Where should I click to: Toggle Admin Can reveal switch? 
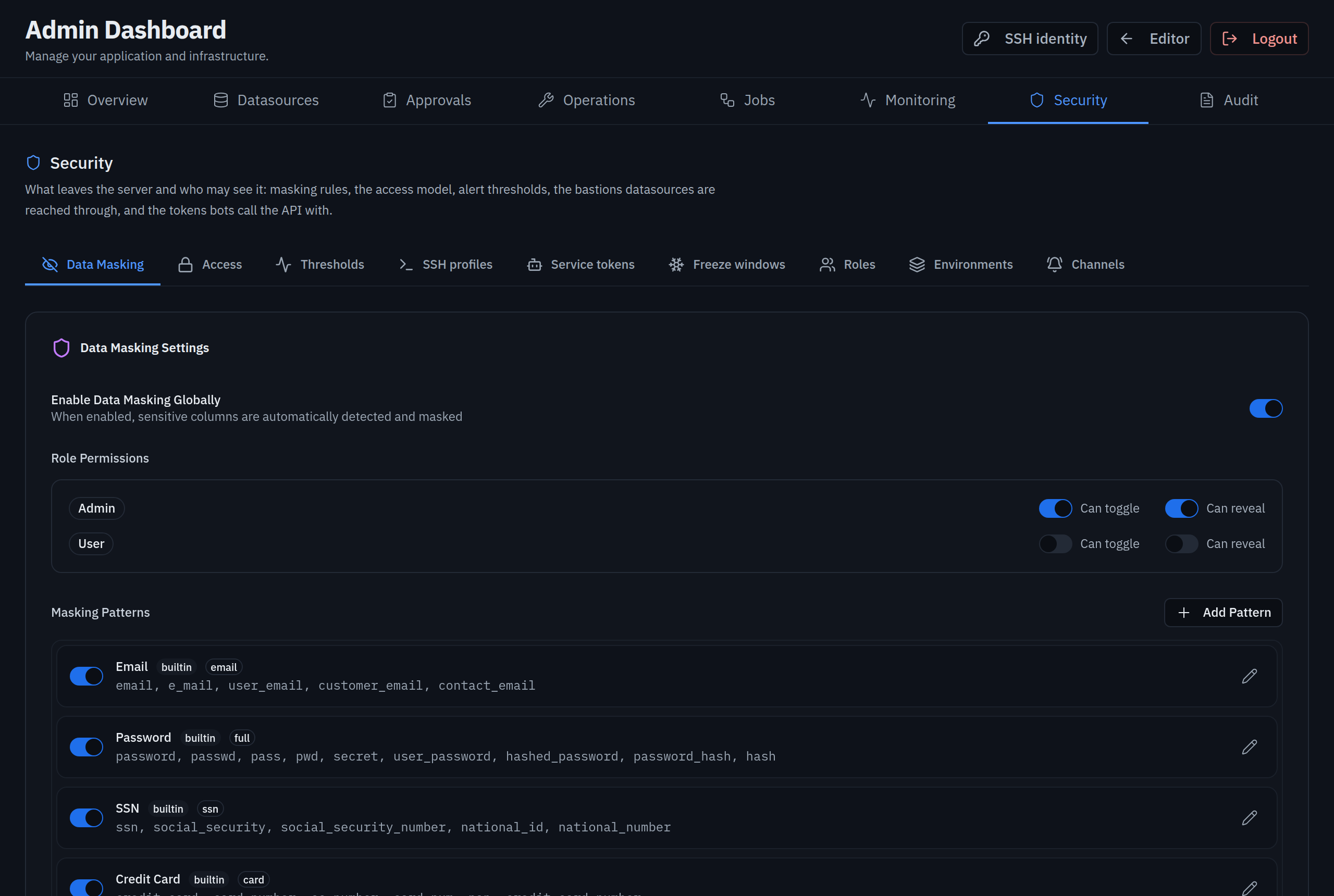(1181, 508)
